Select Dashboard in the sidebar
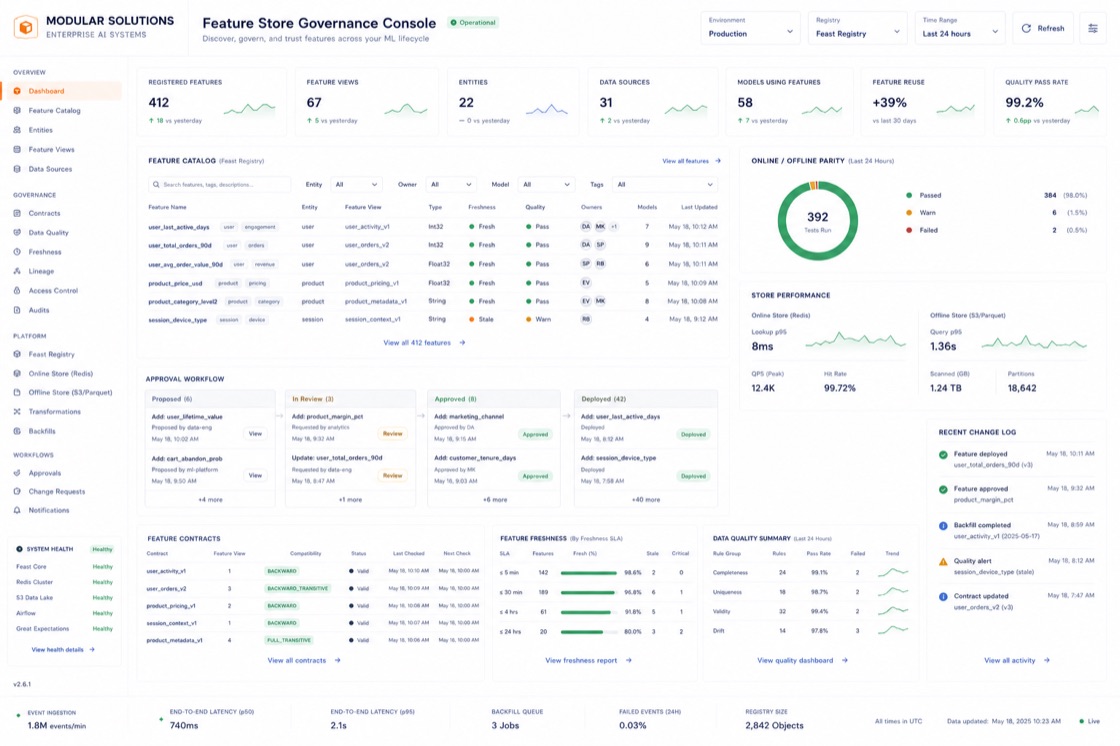The width and height of the screenshot is (1120, 746). 62,91
